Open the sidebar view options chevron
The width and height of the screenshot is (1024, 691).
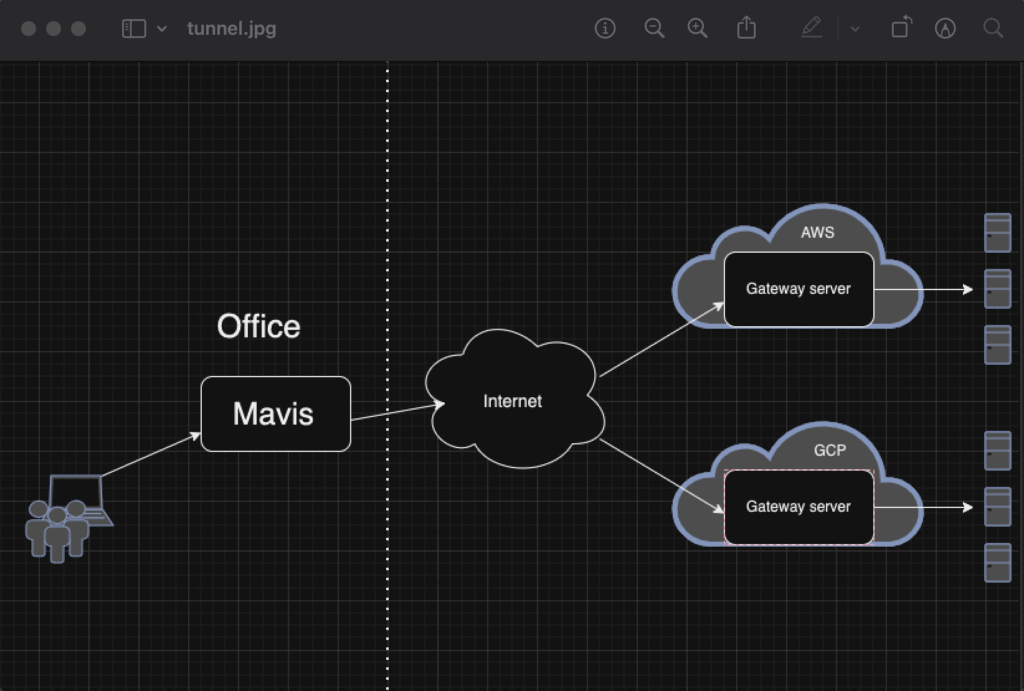[162, 29]
